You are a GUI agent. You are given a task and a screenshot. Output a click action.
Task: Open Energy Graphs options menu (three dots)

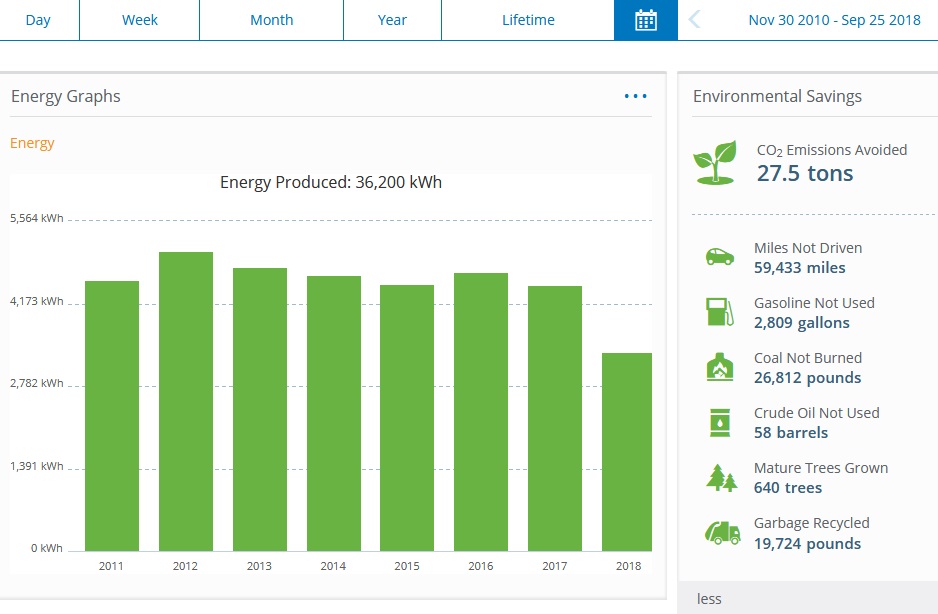(635, 96)
